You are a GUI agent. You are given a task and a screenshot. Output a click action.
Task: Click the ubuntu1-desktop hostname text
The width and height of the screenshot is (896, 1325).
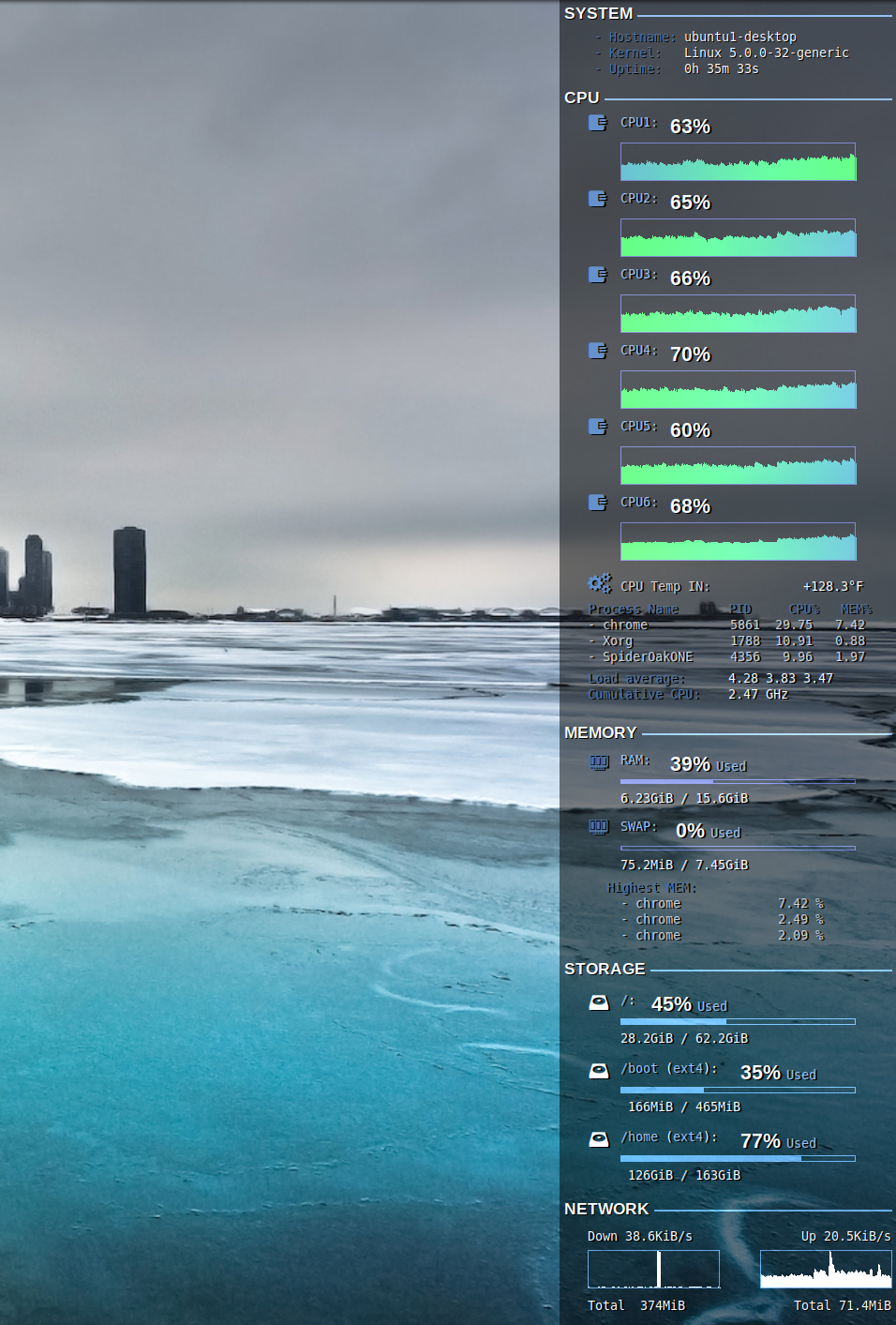coord(739,38)
